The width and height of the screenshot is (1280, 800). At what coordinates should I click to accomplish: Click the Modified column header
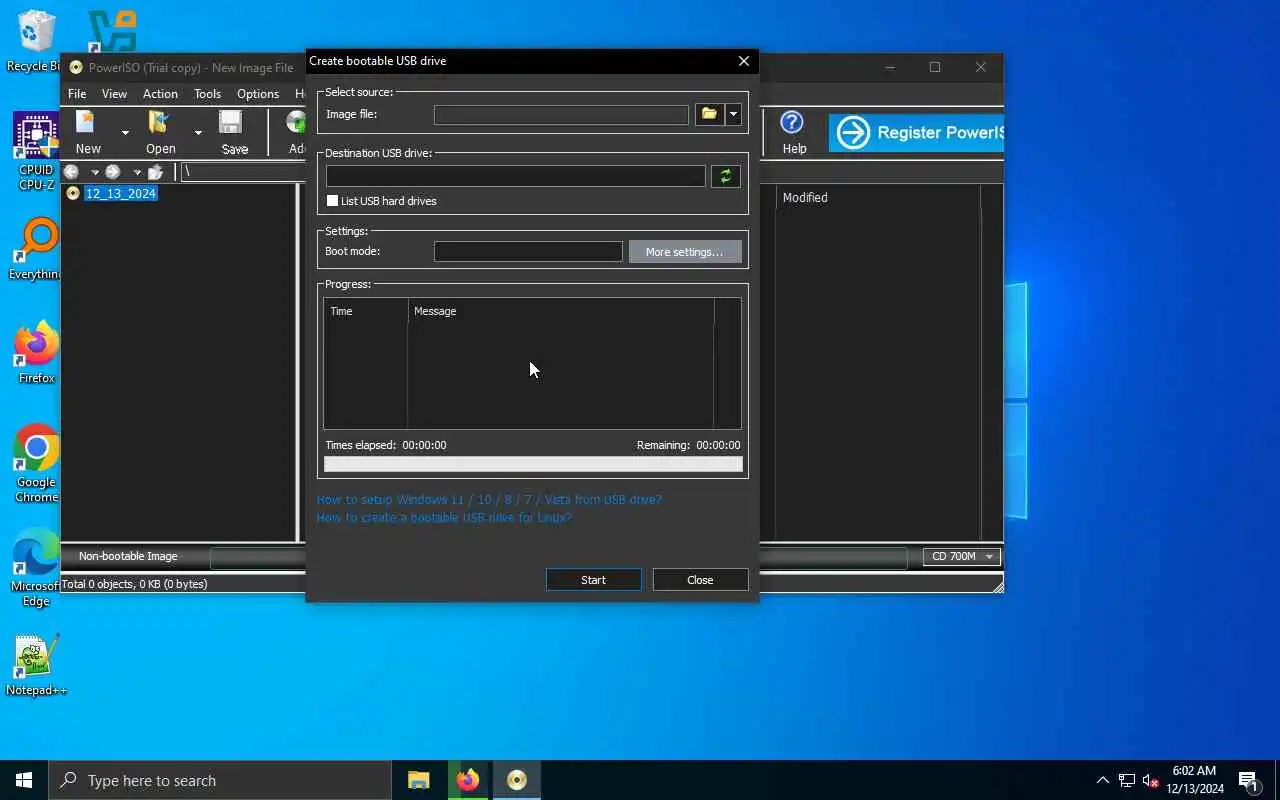coord(805,197)
